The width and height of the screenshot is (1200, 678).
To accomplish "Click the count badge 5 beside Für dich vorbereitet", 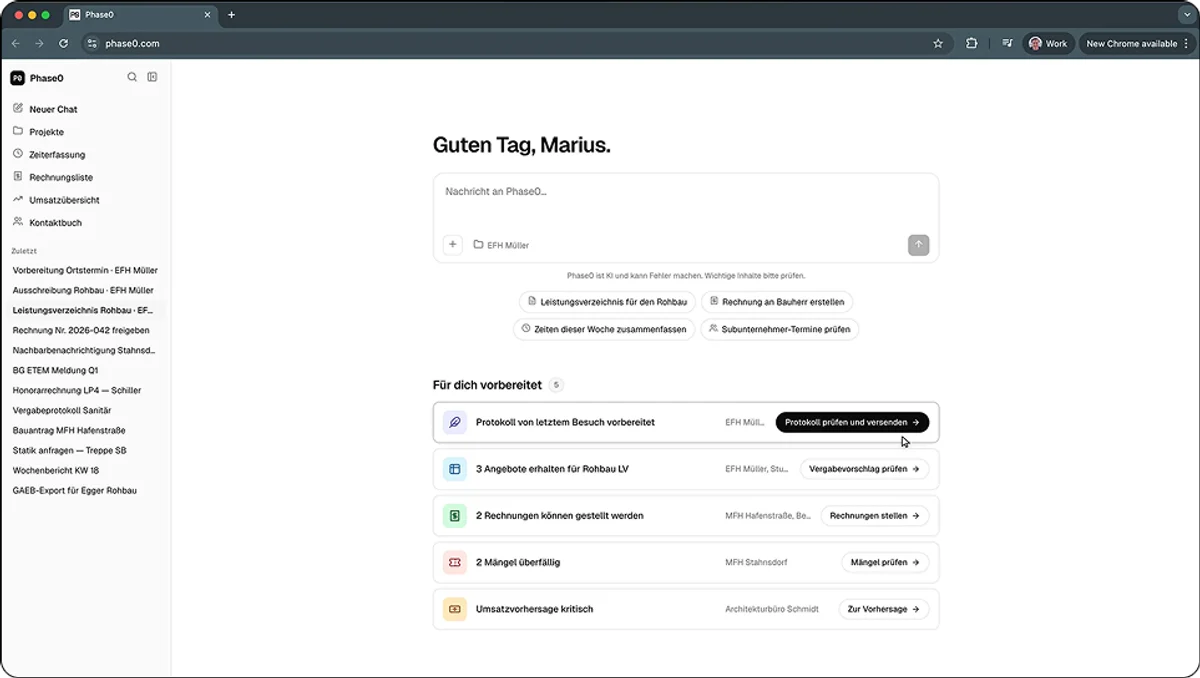I will pos(557,385).
